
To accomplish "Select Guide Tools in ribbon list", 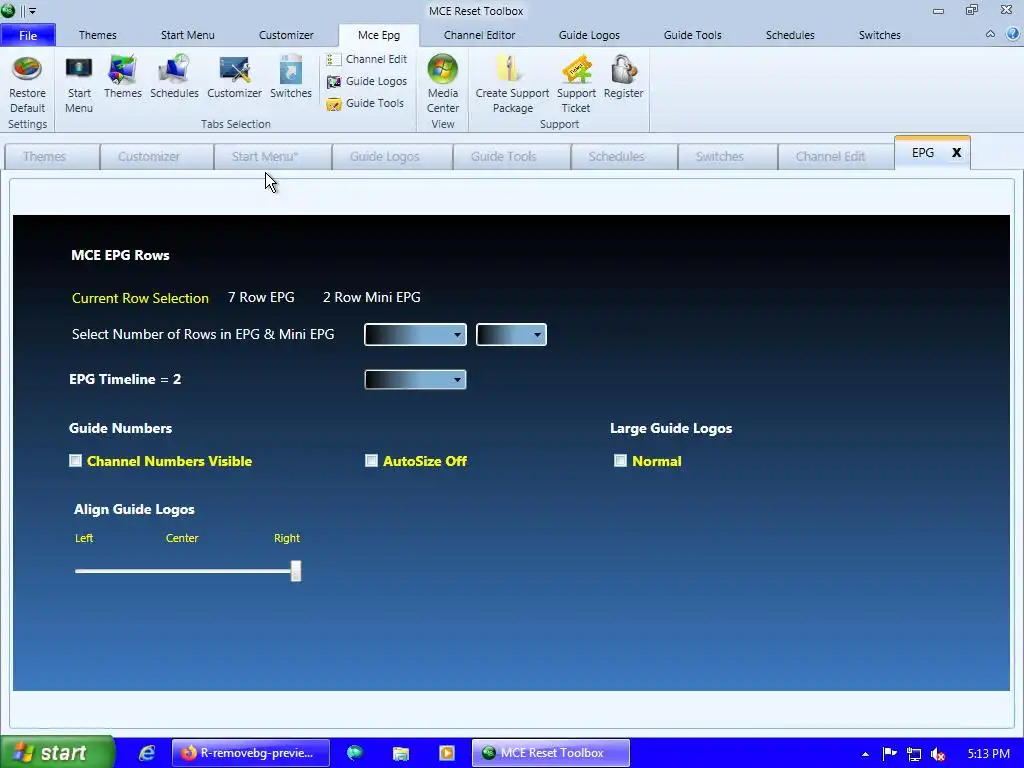I will point(365,103).
